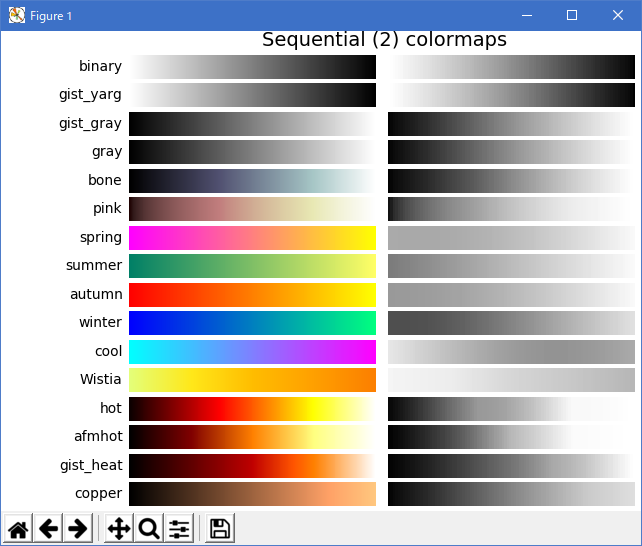642x546 pixels.
Task: Click the matplotlib Figure 1 window icon
Action: [17, 16]
